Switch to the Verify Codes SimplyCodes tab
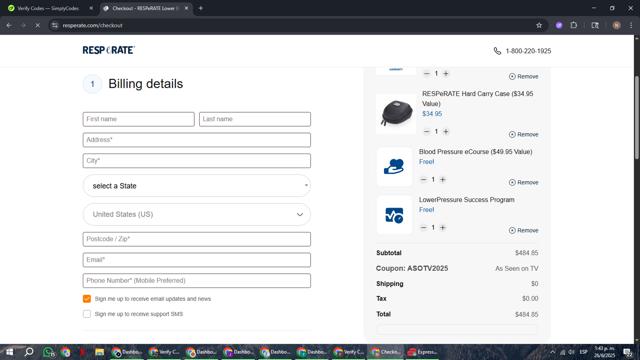The width and height of the screenshot is (640, 360). (48, 8)
